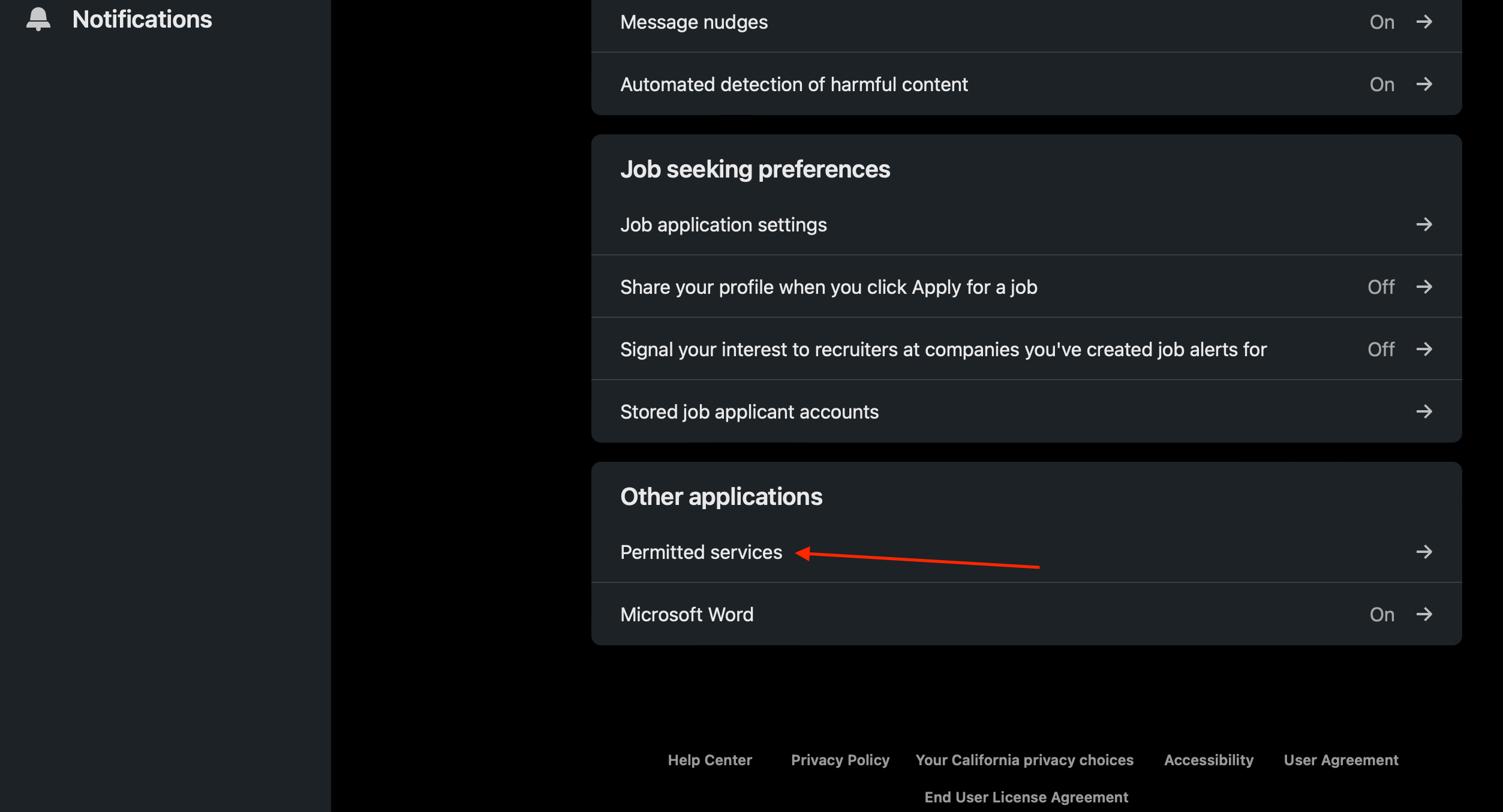Open the Privacy Policy link
Viewport: 1503px width, 812px height.
[x=840, y=760]
